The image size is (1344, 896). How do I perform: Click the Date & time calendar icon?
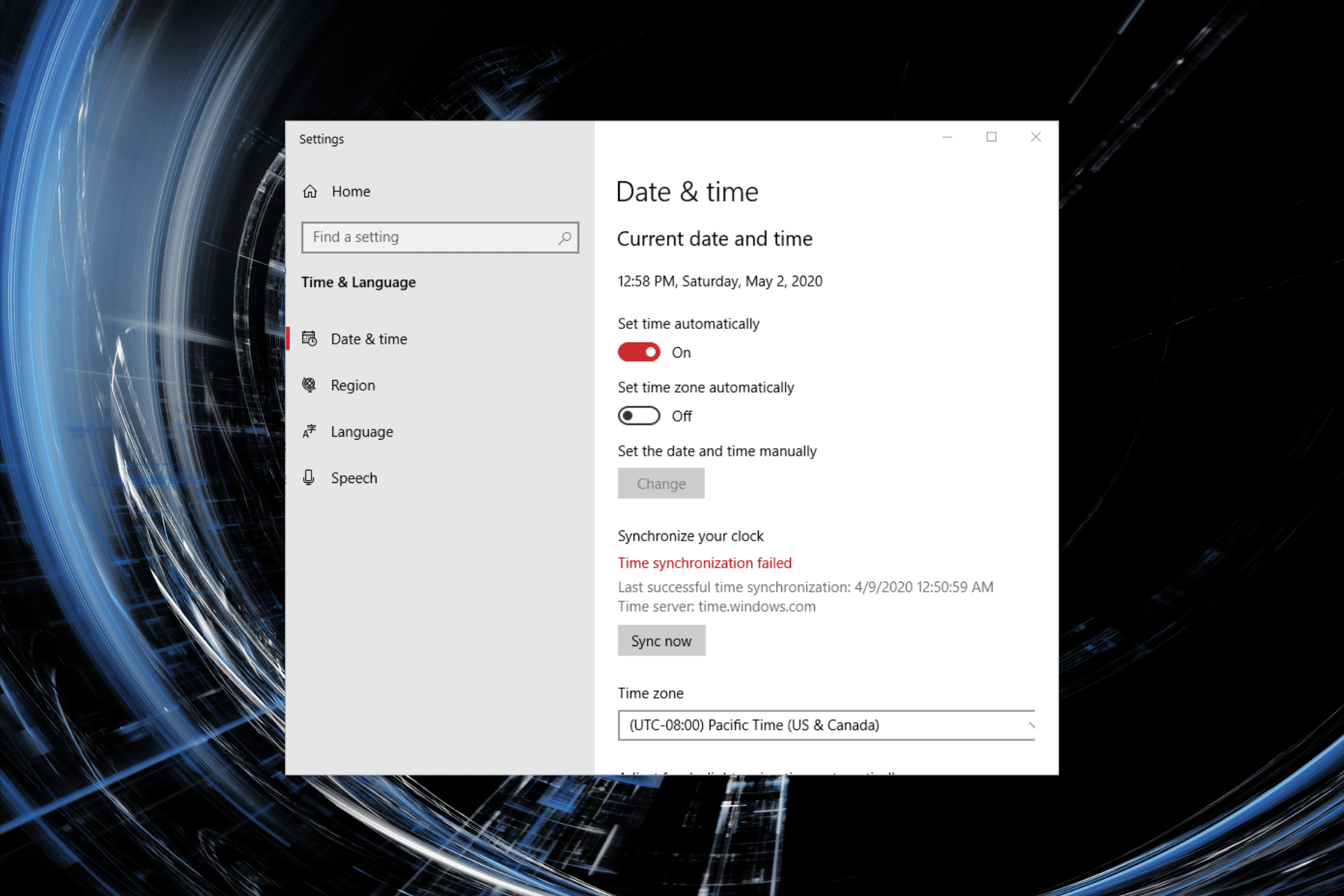pyautogui.click(x=309, y=339)
